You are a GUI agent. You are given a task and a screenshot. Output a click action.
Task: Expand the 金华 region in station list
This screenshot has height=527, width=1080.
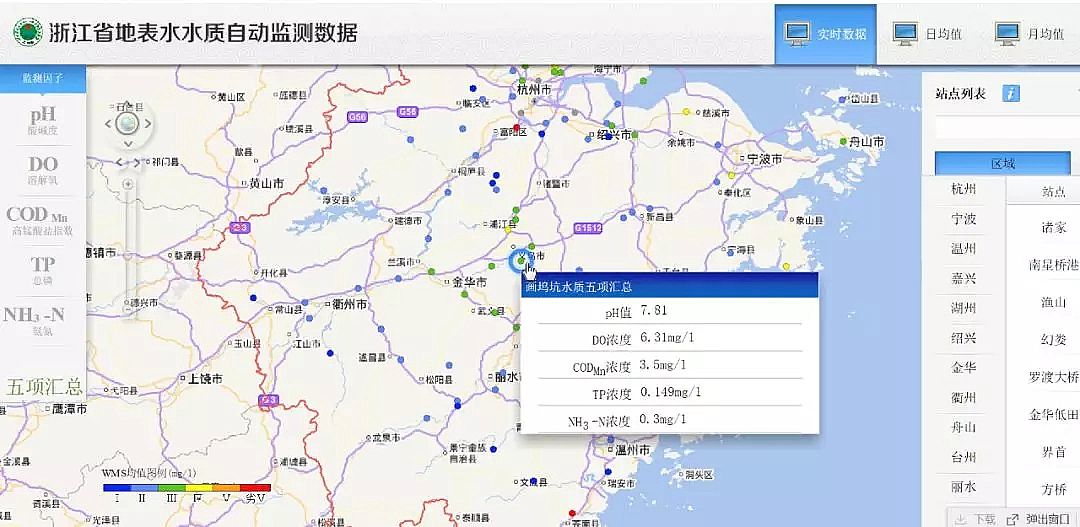963,367
